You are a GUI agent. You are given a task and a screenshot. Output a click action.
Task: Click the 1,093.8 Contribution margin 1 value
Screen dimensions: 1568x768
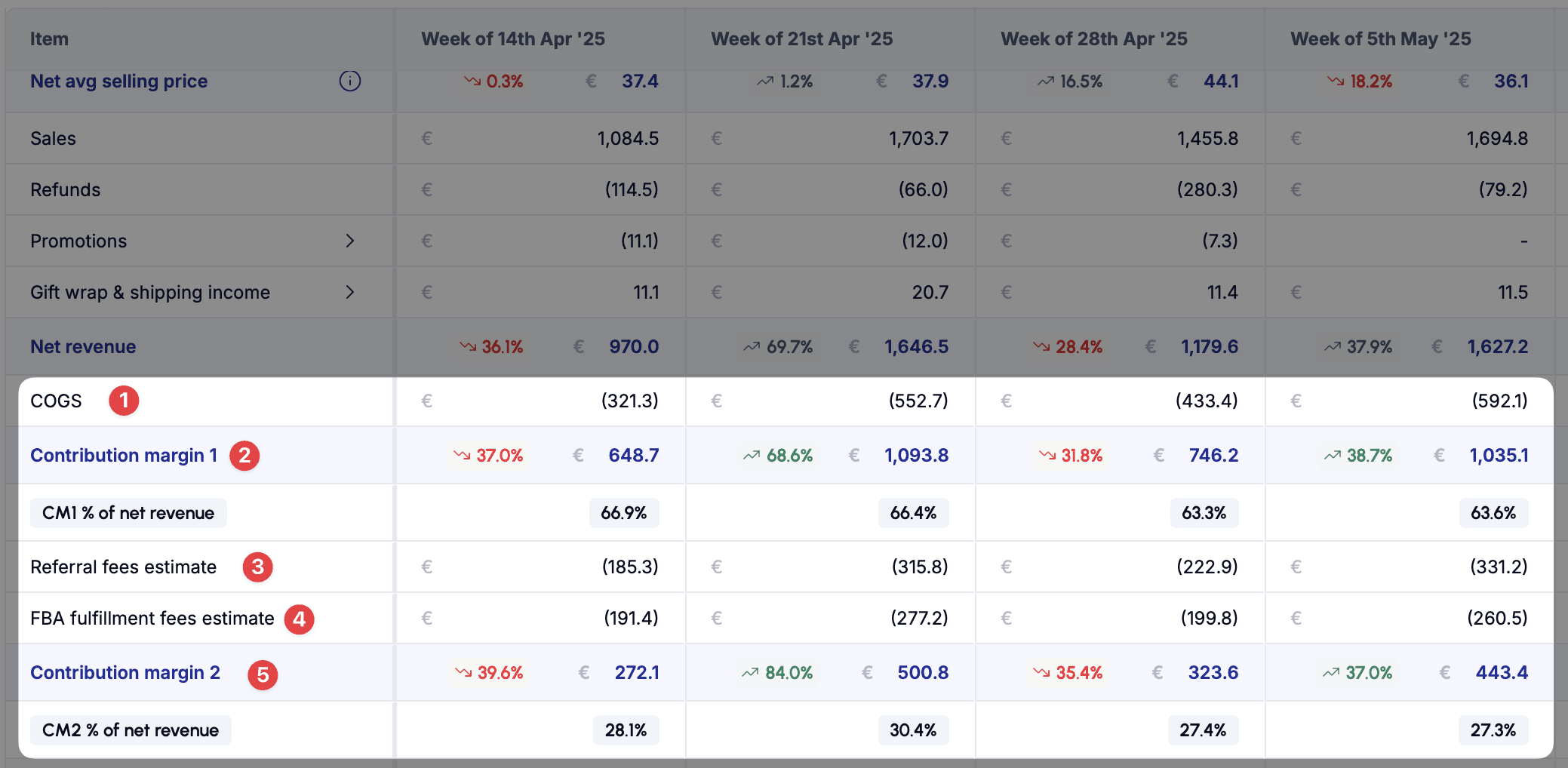(917, 456)
